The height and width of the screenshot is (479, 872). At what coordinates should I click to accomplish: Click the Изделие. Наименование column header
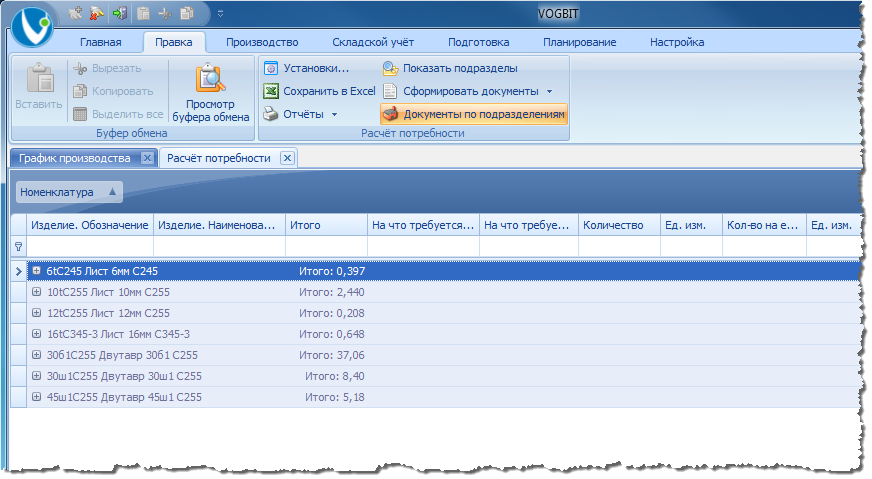pyautogui.click(x=219, y=225)
